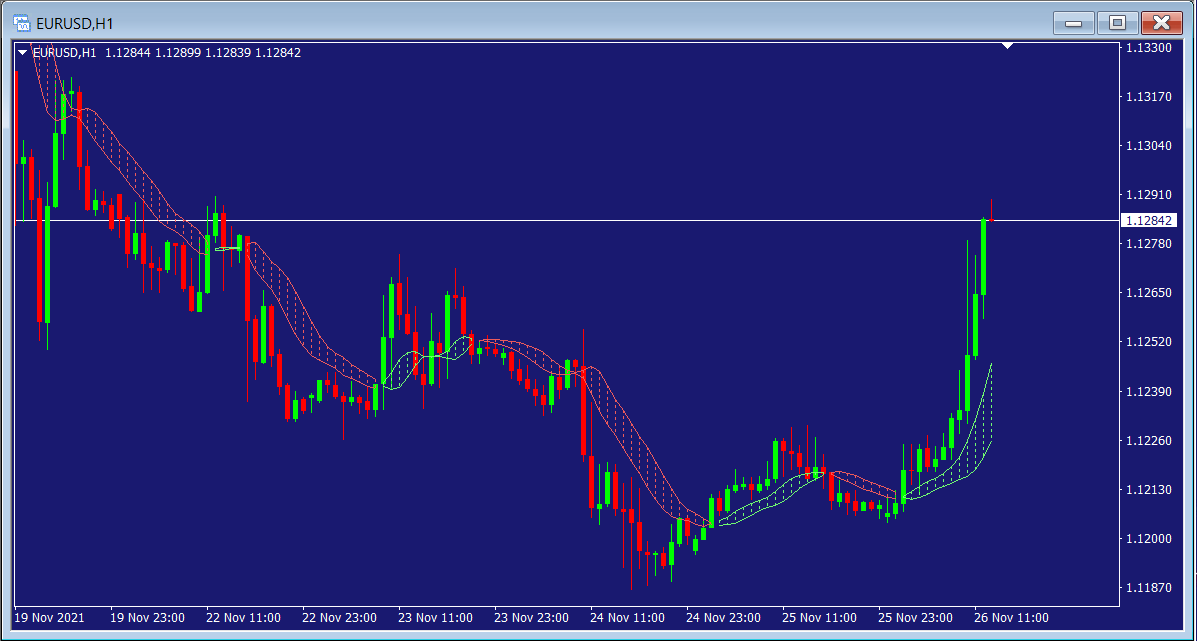Select the 1.11870 price scale label
This screenshot has height=641, width=1197.
(x=1148, y=588)
